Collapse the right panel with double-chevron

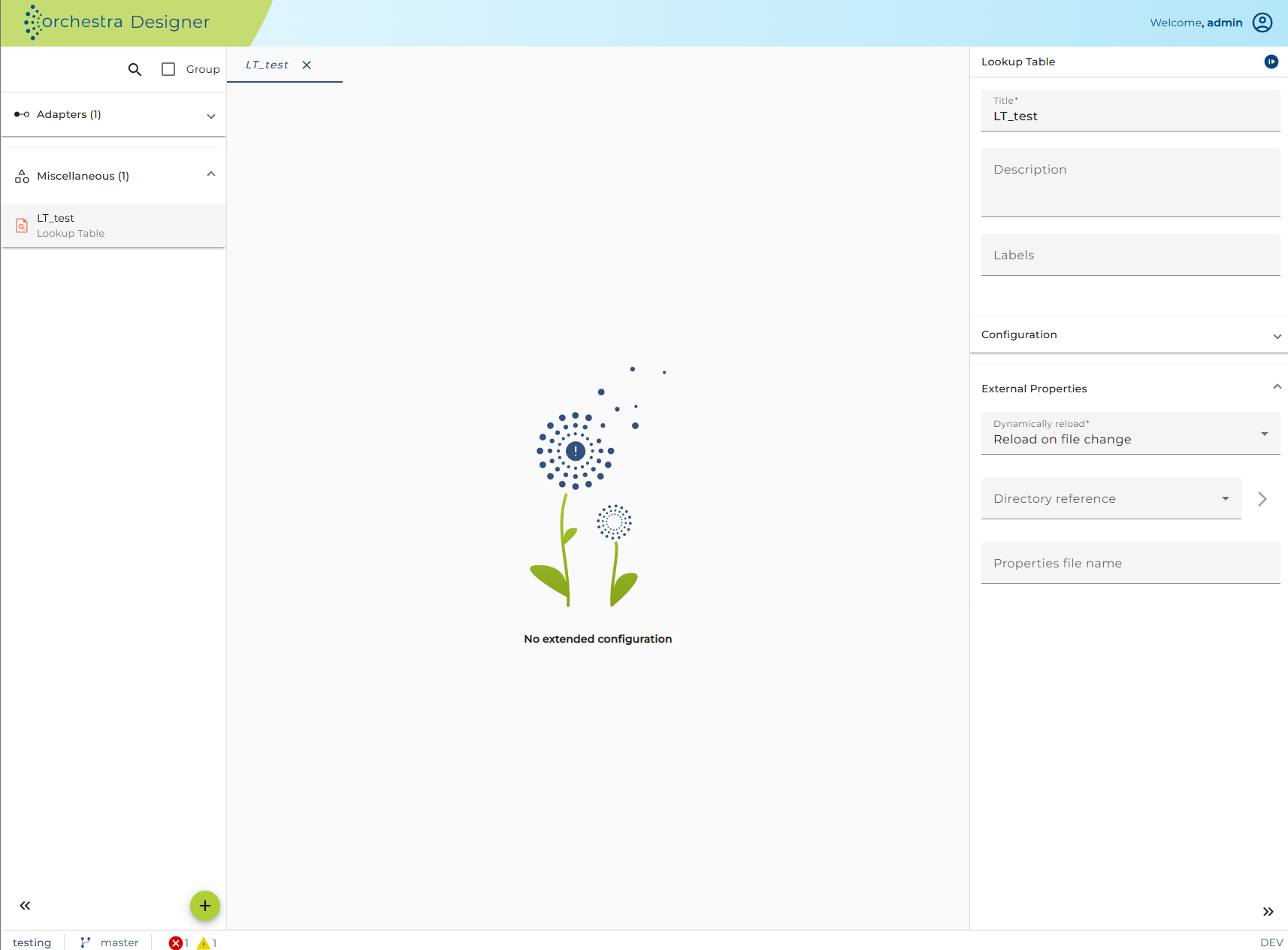click(1268, 912)
